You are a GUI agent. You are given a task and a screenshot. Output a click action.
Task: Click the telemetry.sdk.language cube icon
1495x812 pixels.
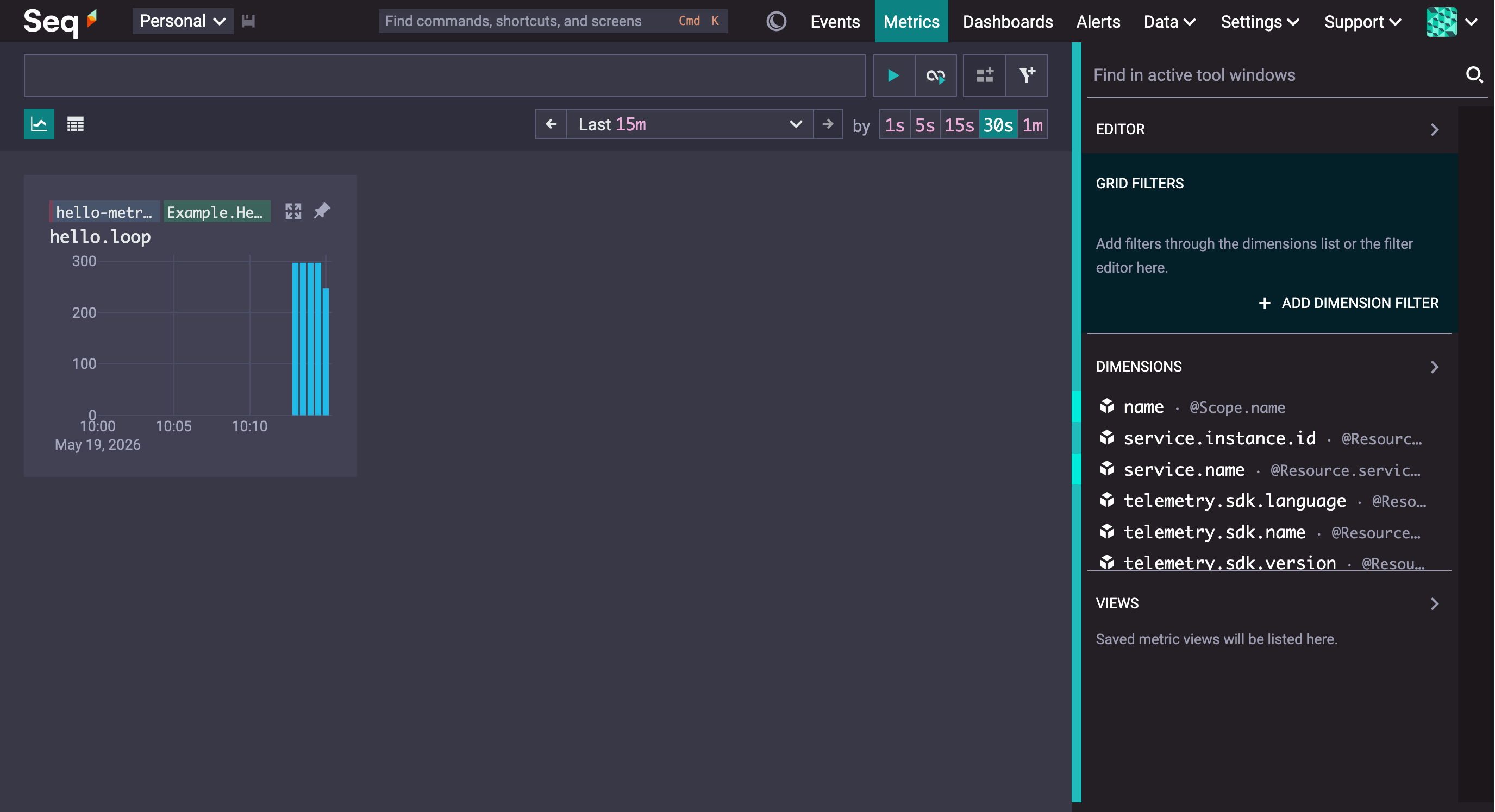click(x=1107, y=500)
